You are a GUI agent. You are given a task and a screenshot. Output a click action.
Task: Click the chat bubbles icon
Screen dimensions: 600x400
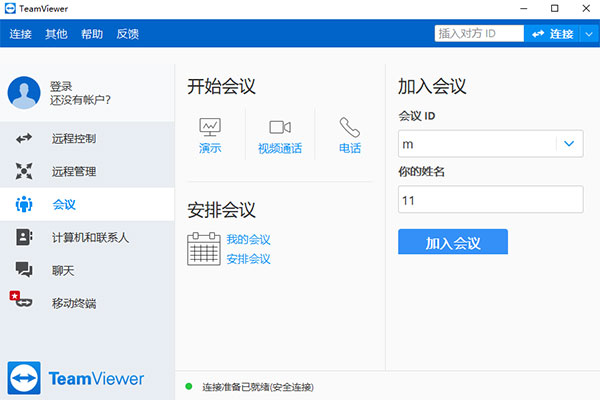tap(24, 269)
